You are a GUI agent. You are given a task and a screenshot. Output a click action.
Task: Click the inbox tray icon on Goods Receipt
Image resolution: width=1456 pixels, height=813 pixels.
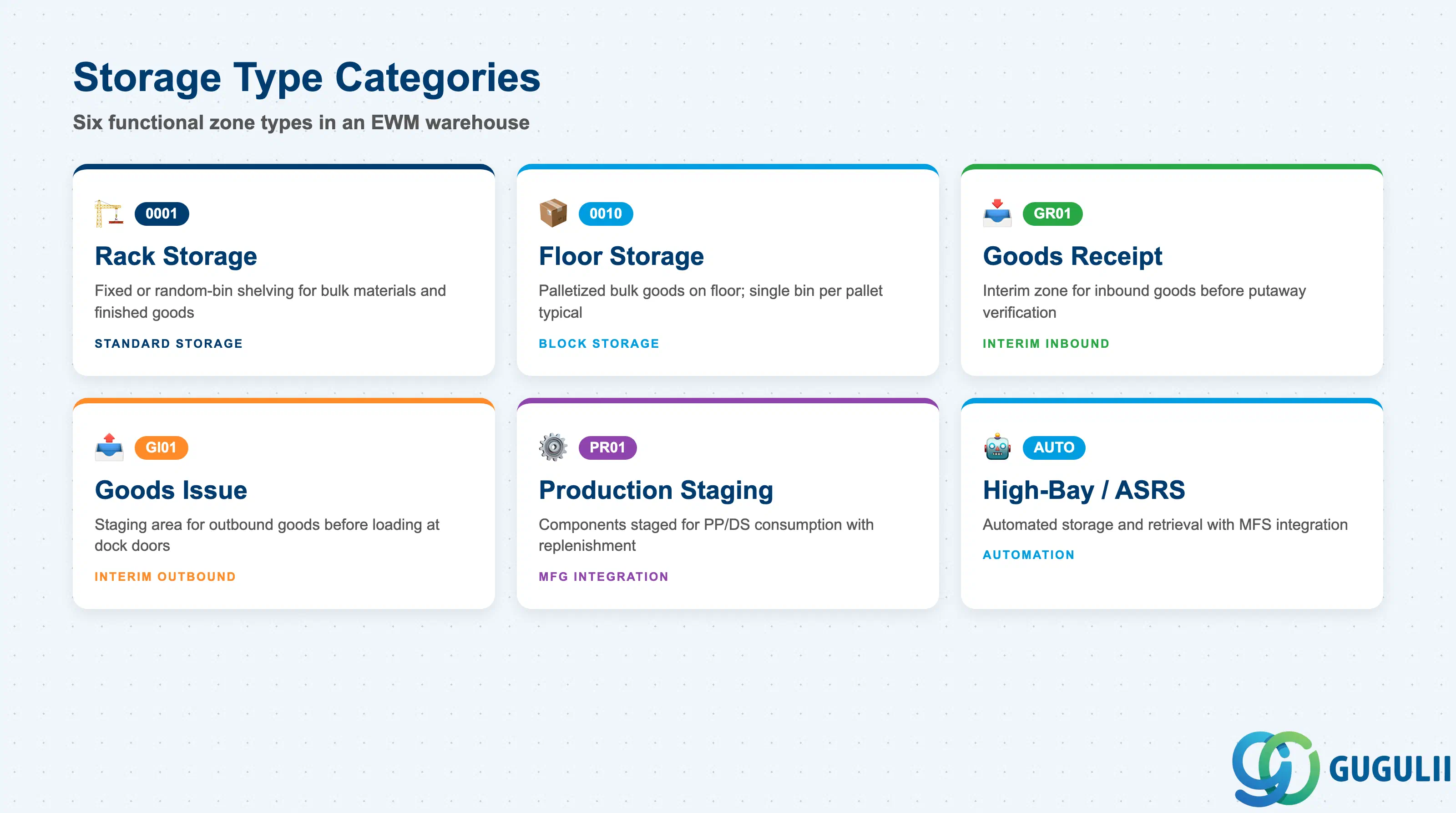click(x=997, y=213)
